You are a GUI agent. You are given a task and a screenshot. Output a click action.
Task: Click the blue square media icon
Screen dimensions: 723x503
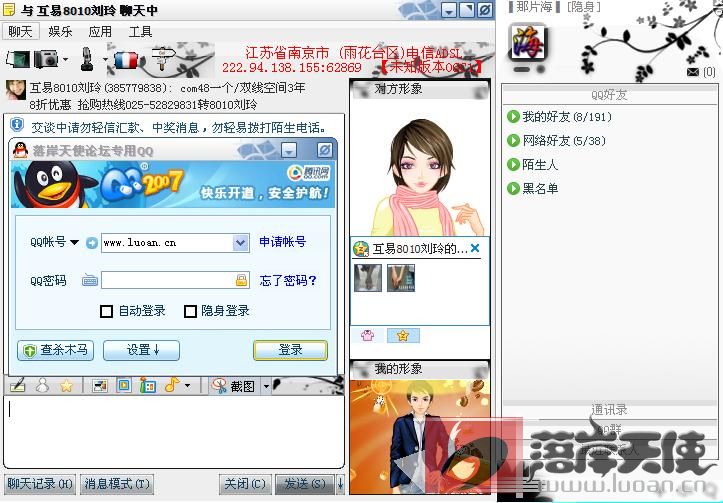click(x=124, y=385)
